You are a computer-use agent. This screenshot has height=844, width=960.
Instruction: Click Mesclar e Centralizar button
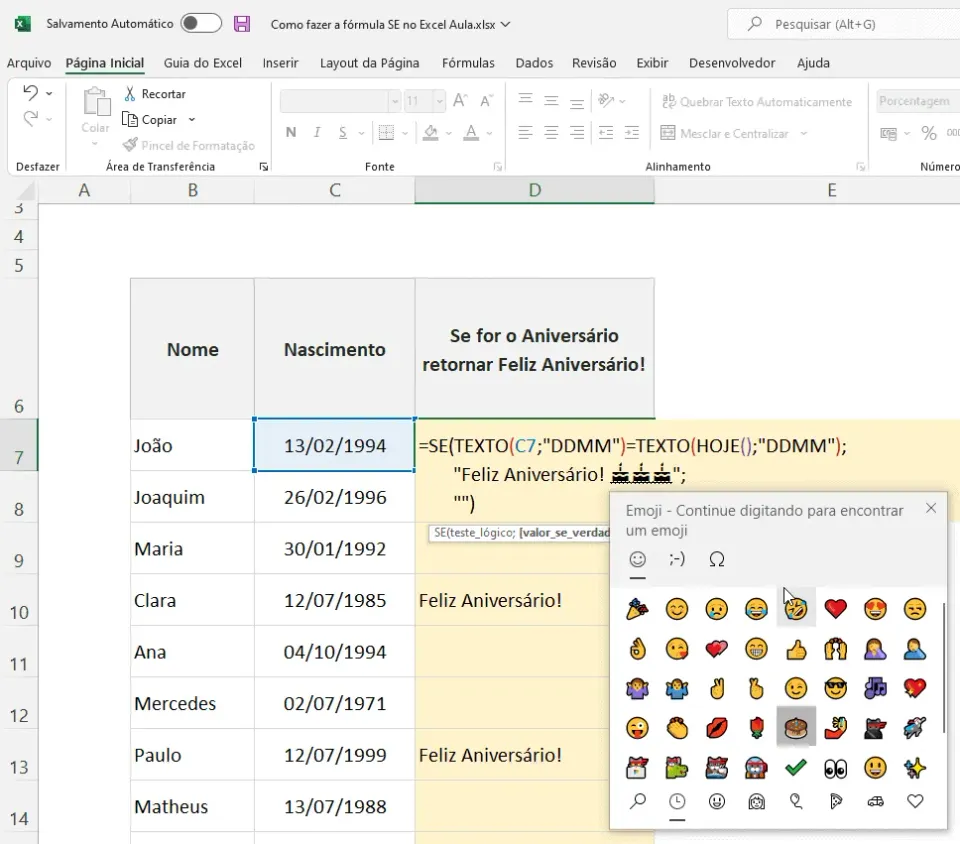pos(725,133)
